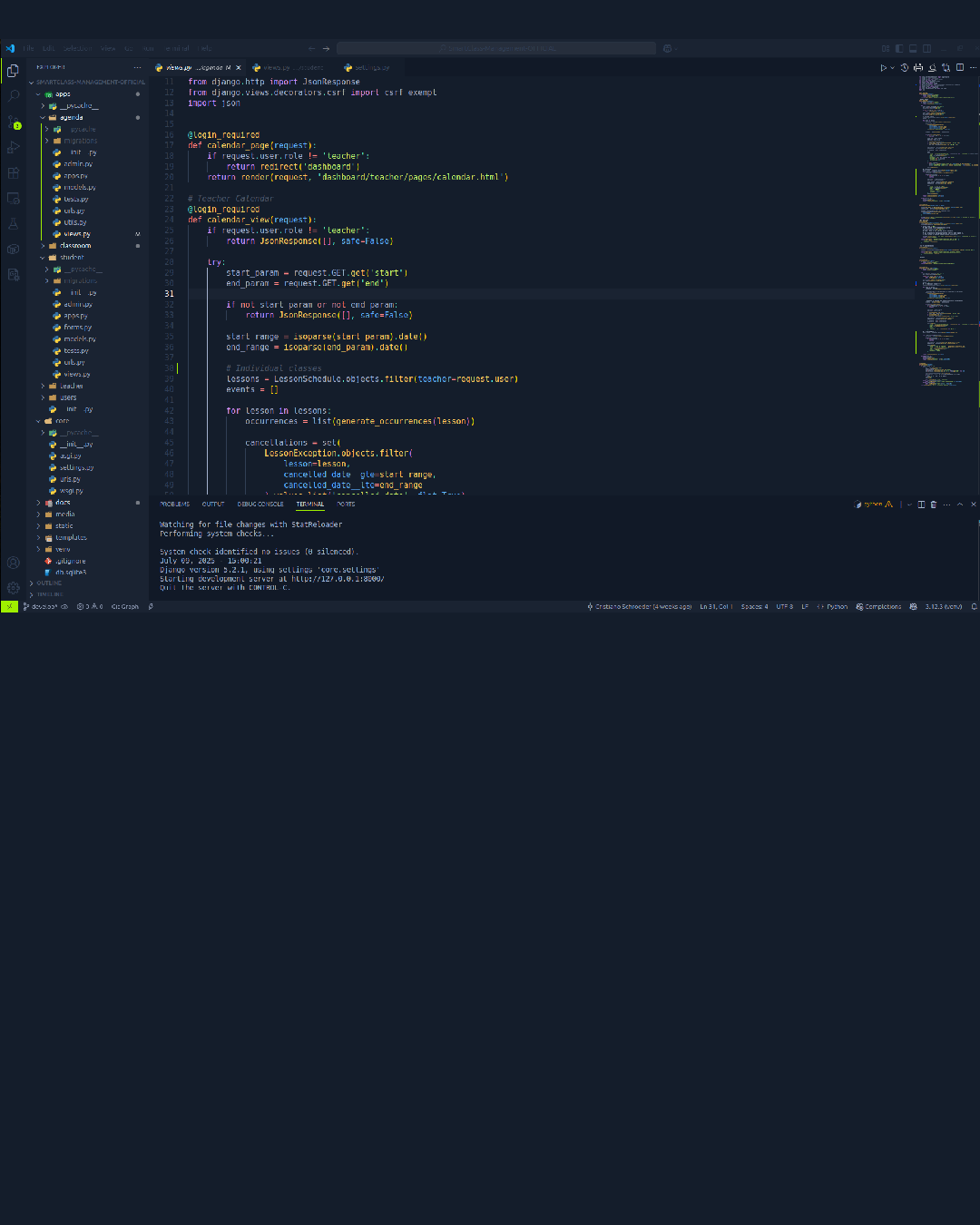
Task: Open the Terminal menu
Action: tap(177, 48)
